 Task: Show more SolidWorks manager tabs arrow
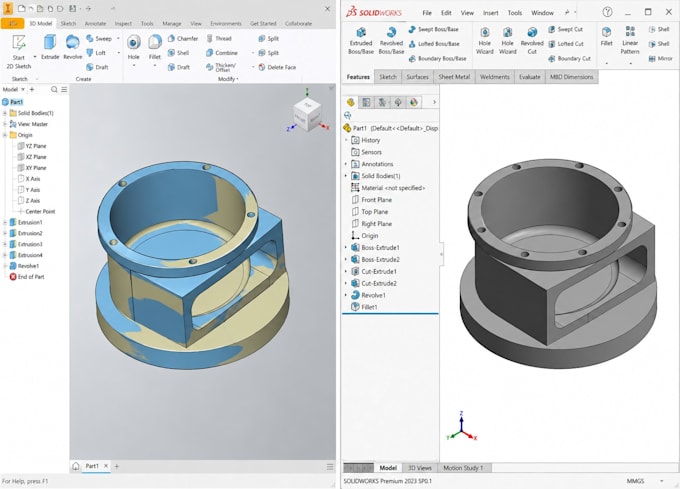[434, 102]
